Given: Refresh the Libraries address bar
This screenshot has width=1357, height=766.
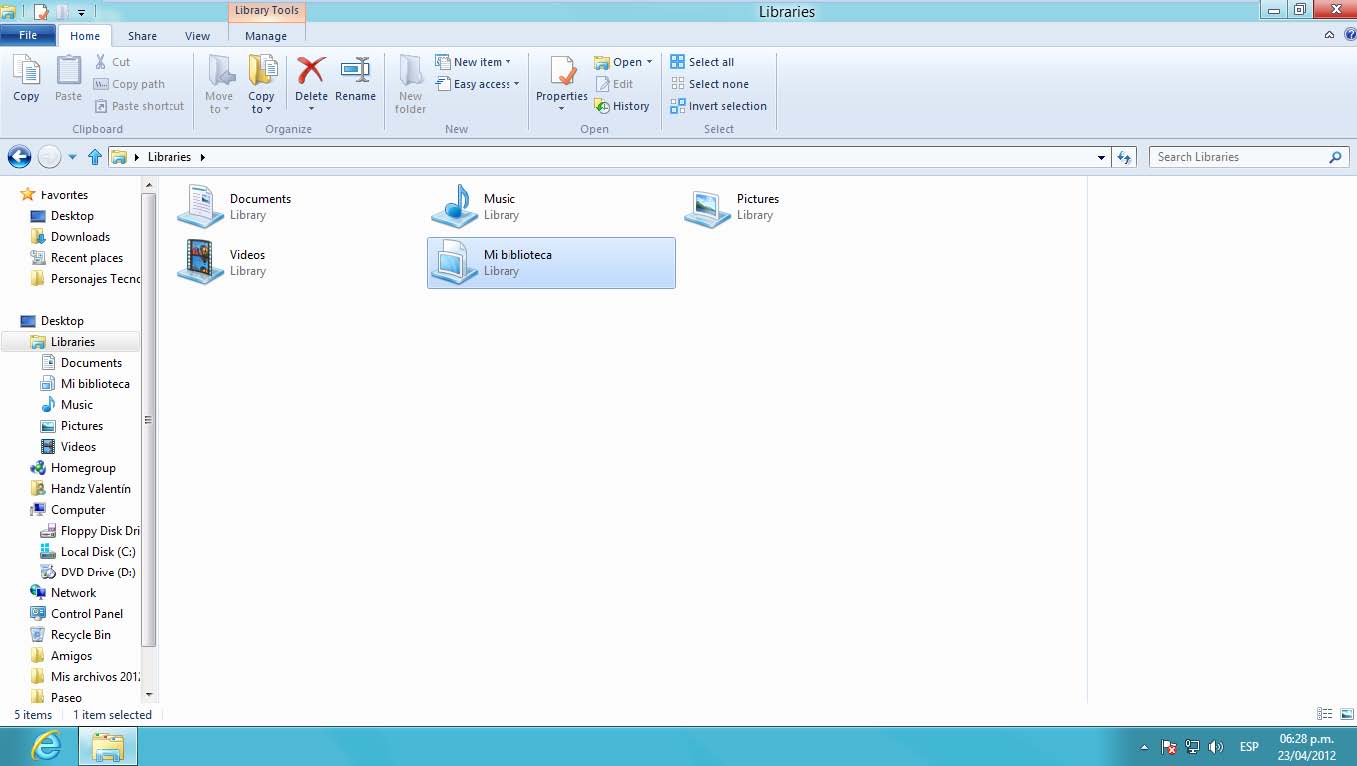Looking at the screenshot, I should [1124, 157].
